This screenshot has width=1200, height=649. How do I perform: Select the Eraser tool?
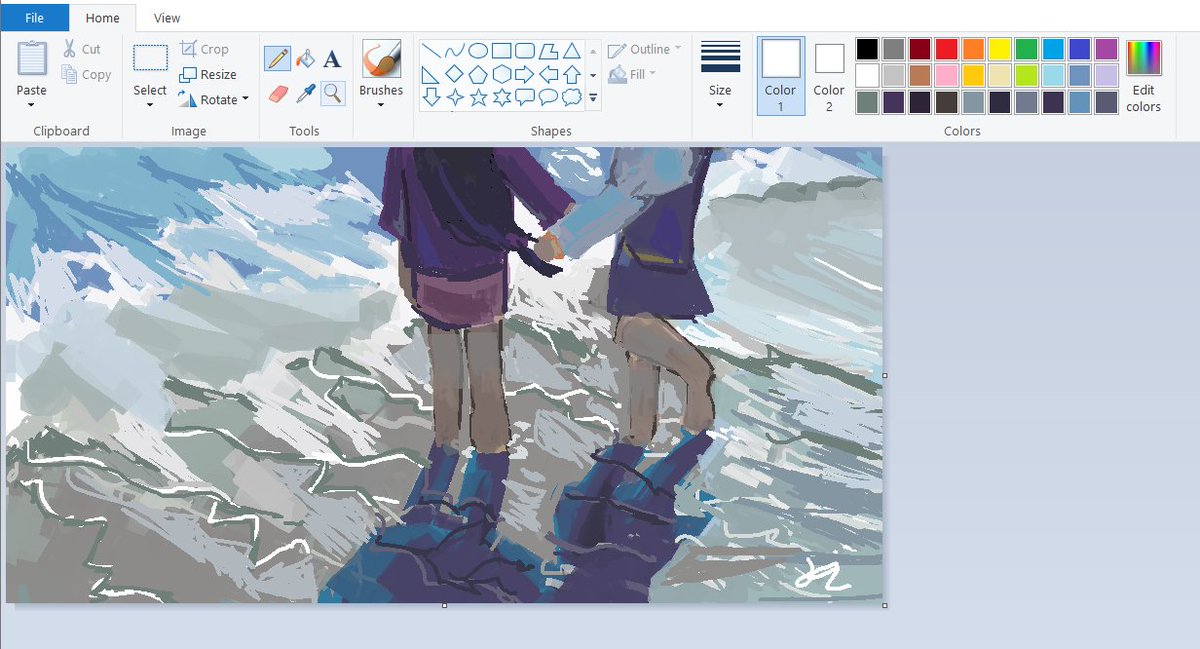pos(278,94)
